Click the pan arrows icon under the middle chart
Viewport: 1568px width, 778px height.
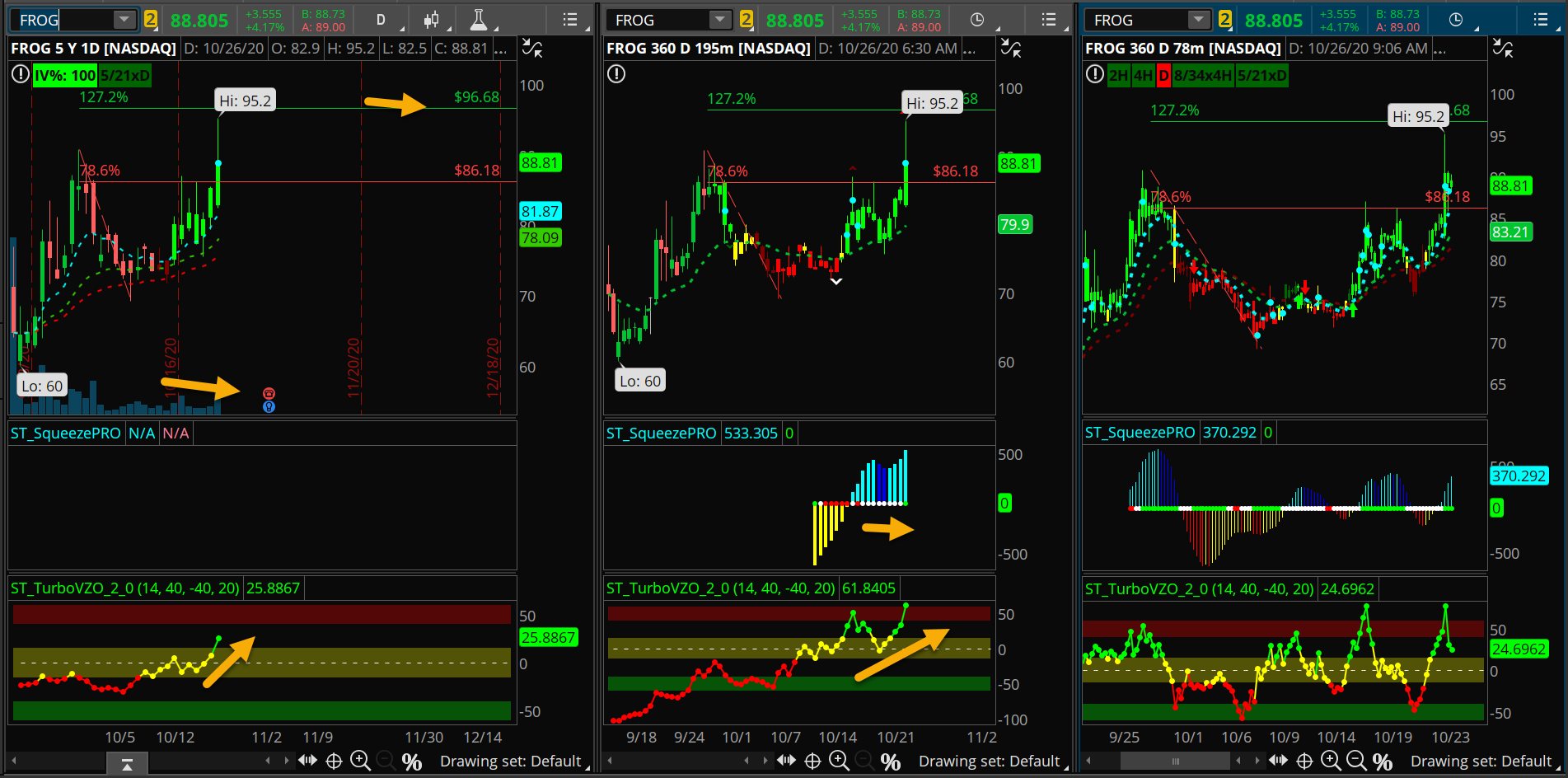click(x=786, y=761)
